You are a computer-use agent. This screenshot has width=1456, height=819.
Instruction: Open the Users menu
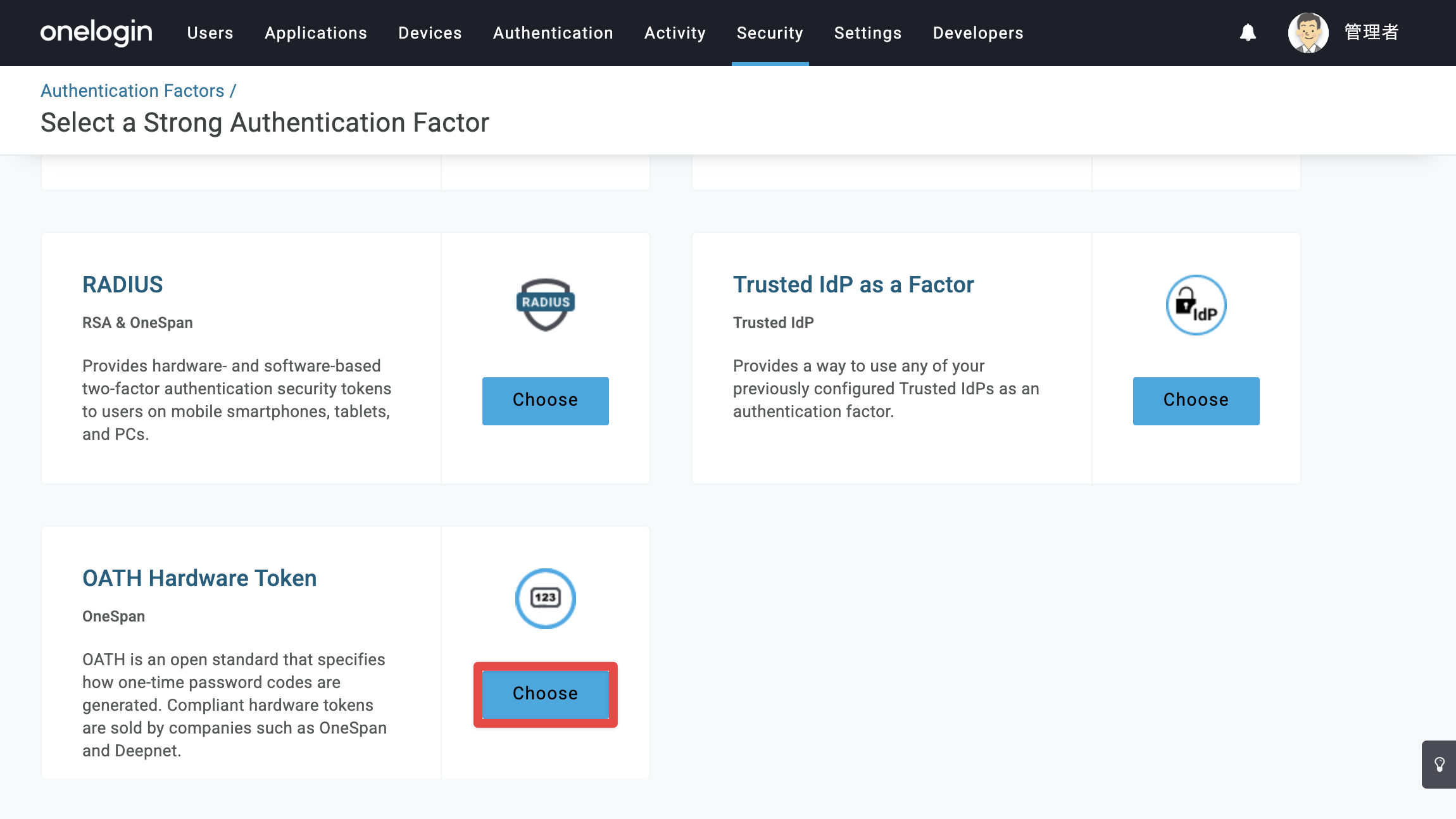tap(210, 33)
